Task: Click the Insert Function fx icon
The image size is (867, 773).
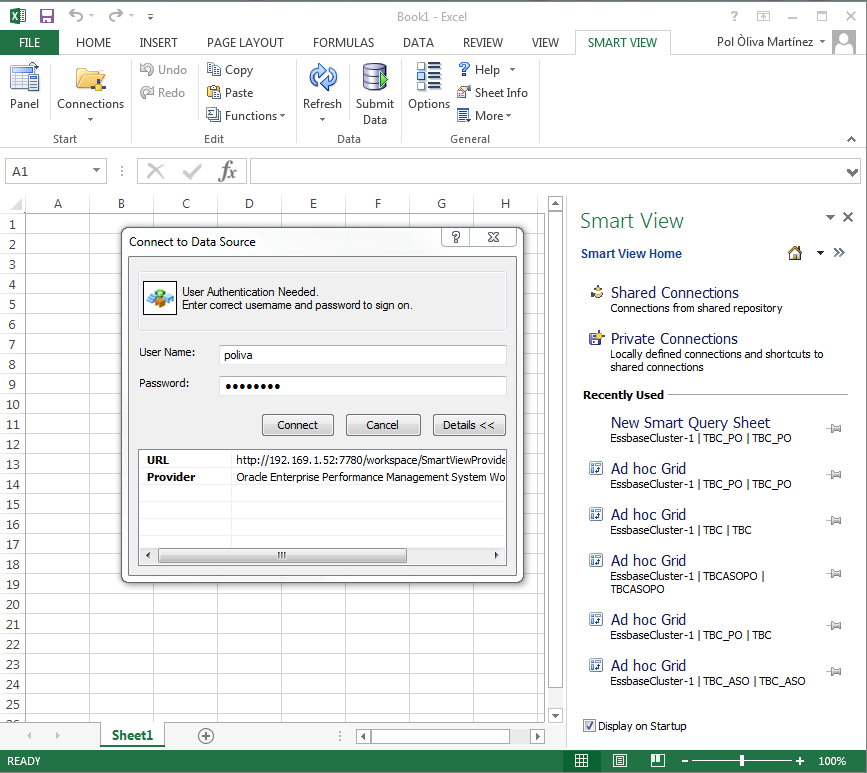Action: coord(227,171)
